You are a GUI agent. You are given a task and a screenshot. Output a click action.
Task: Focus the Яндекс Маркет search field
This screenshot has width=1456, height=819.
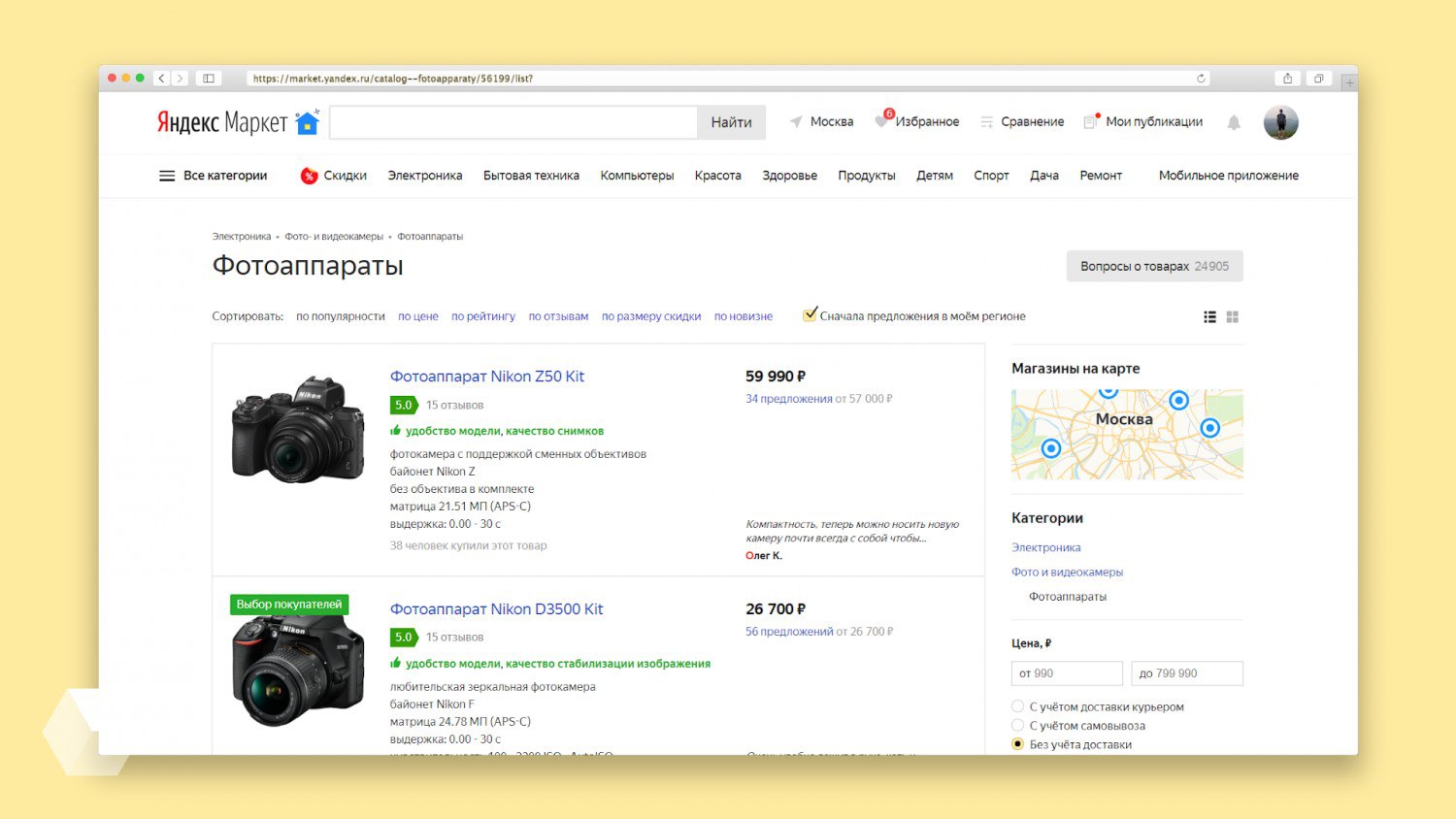[x=513, y=122]
